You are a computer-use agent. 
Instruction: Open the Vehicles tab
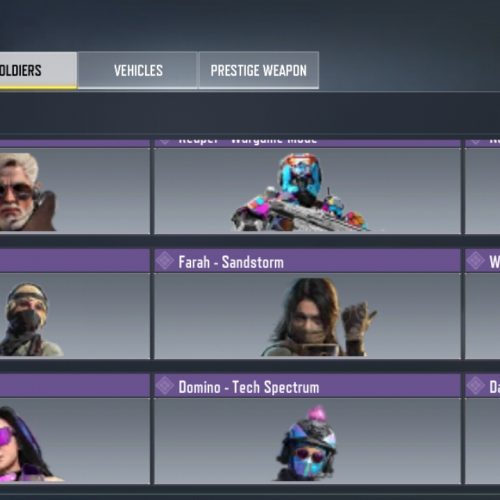(138, 70)
